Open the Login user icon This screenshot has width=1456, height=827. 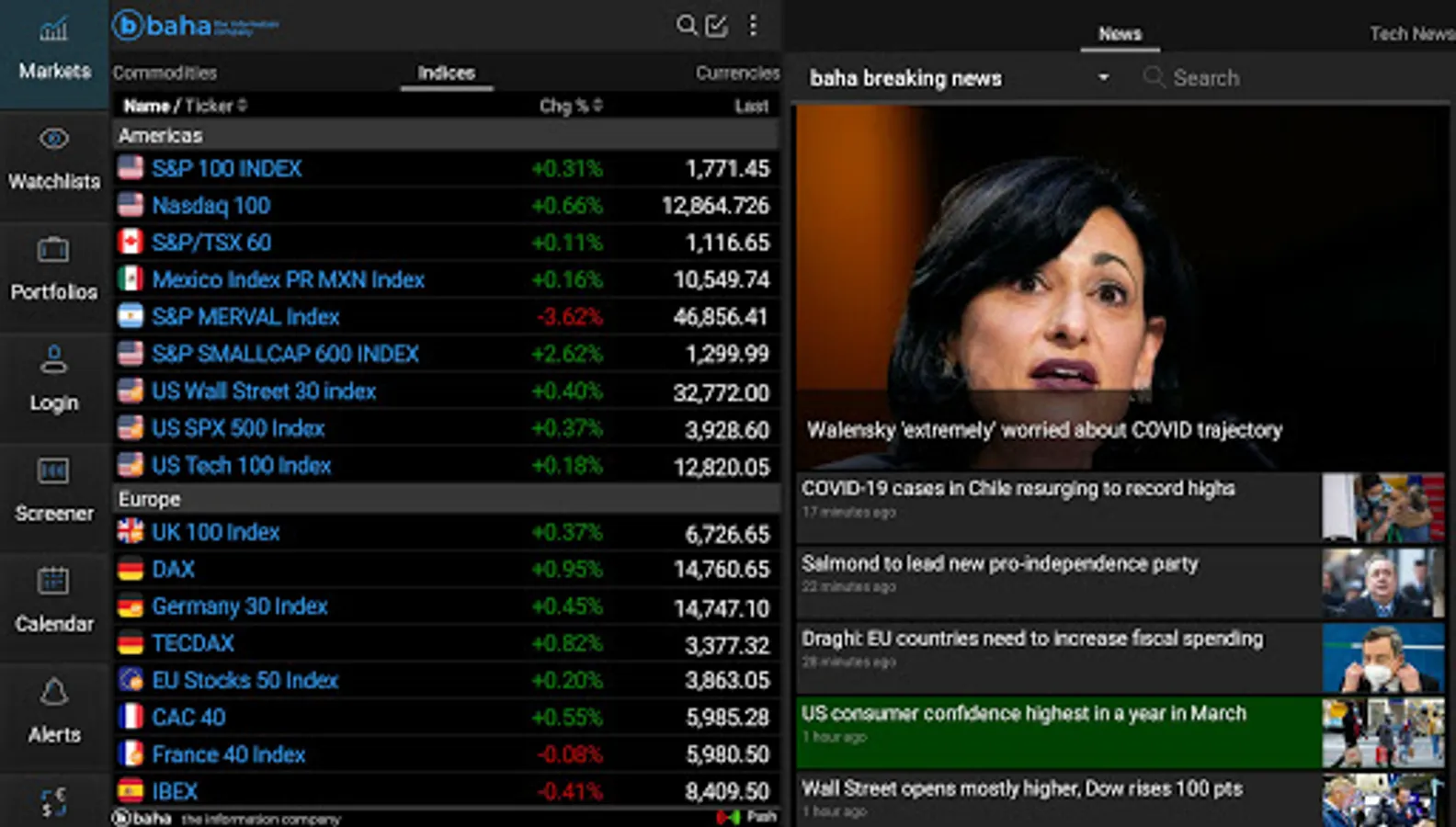click(x=54, y=359)
